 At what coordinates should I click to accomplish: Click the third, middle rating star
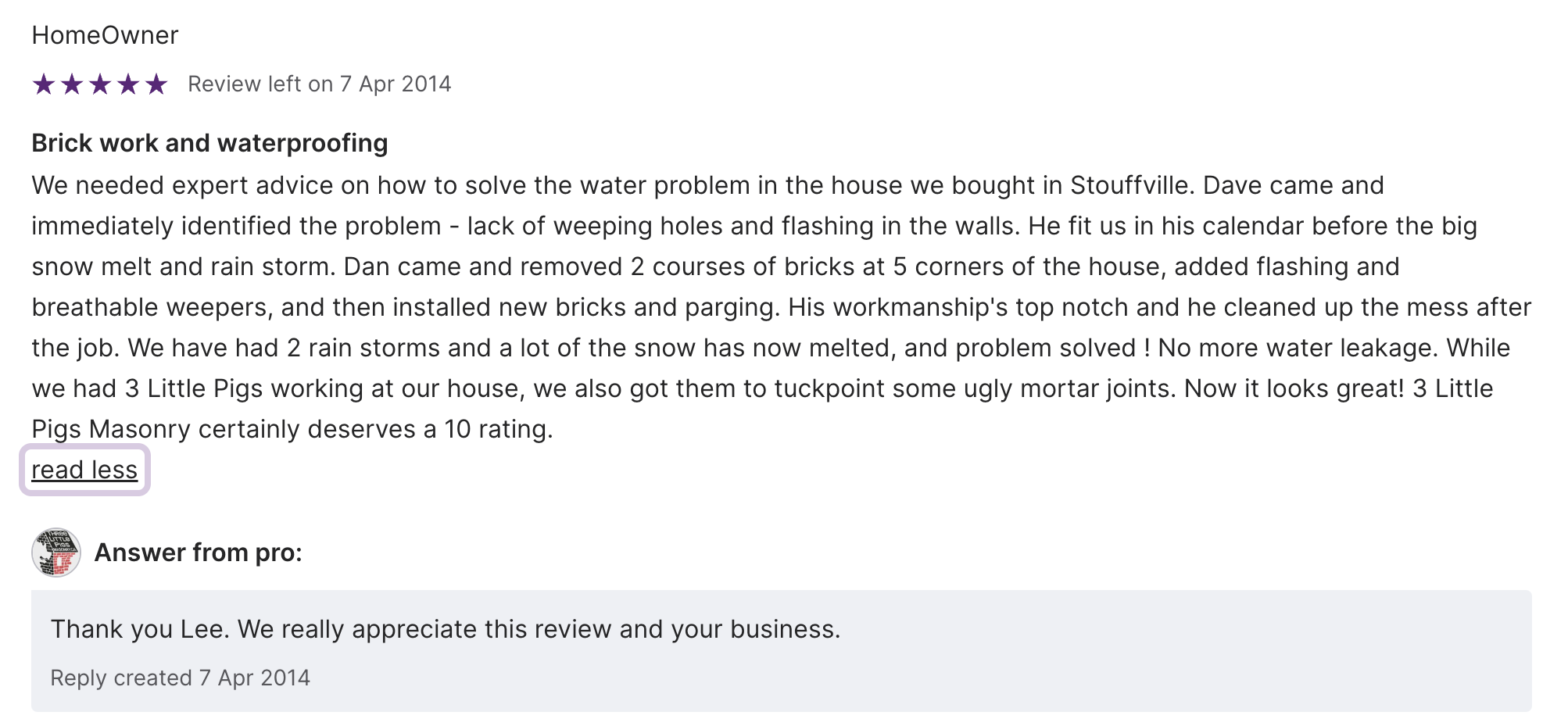click(100, 84)
